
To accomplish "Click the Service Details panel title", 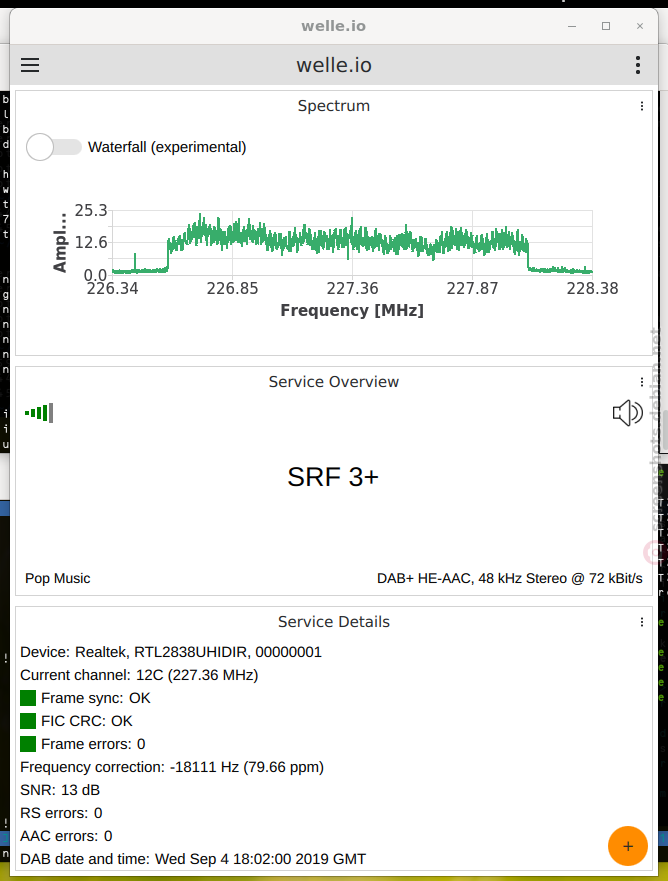I will [x=334, y=622].
